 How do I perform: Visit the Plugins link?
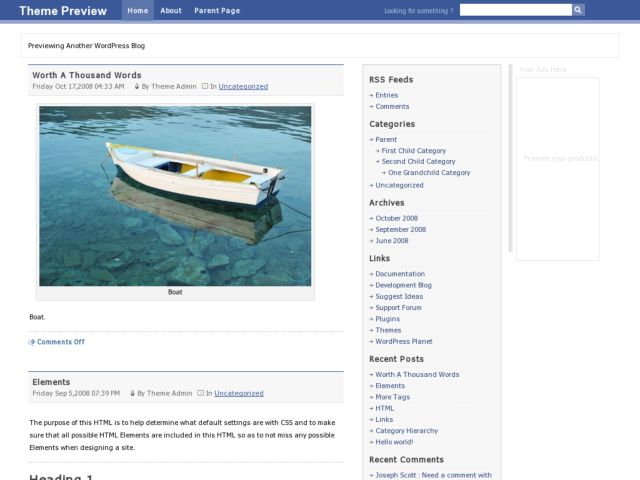(x=388, y=319)
